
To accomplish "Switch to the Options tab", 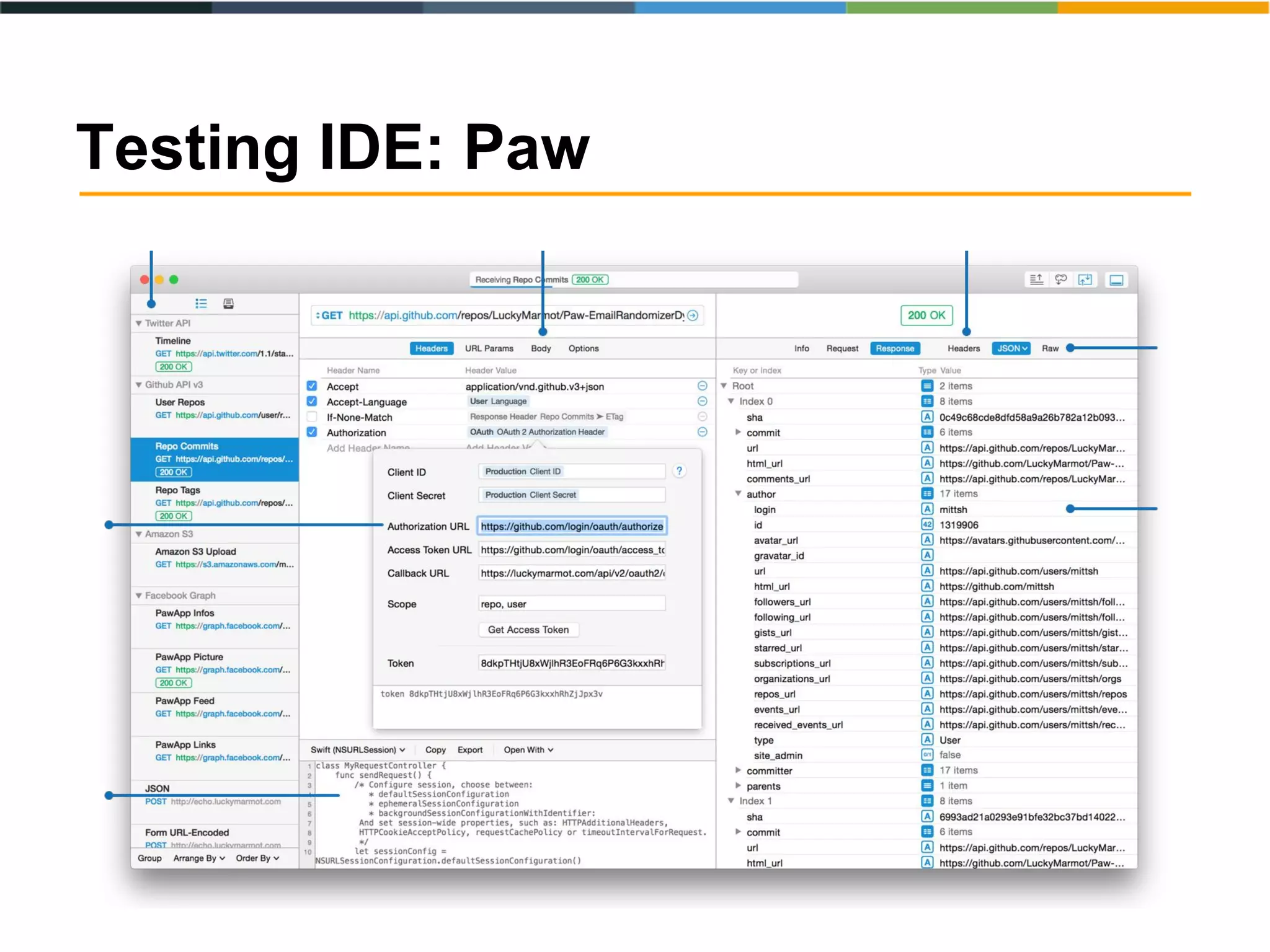I will click(584, 348).
